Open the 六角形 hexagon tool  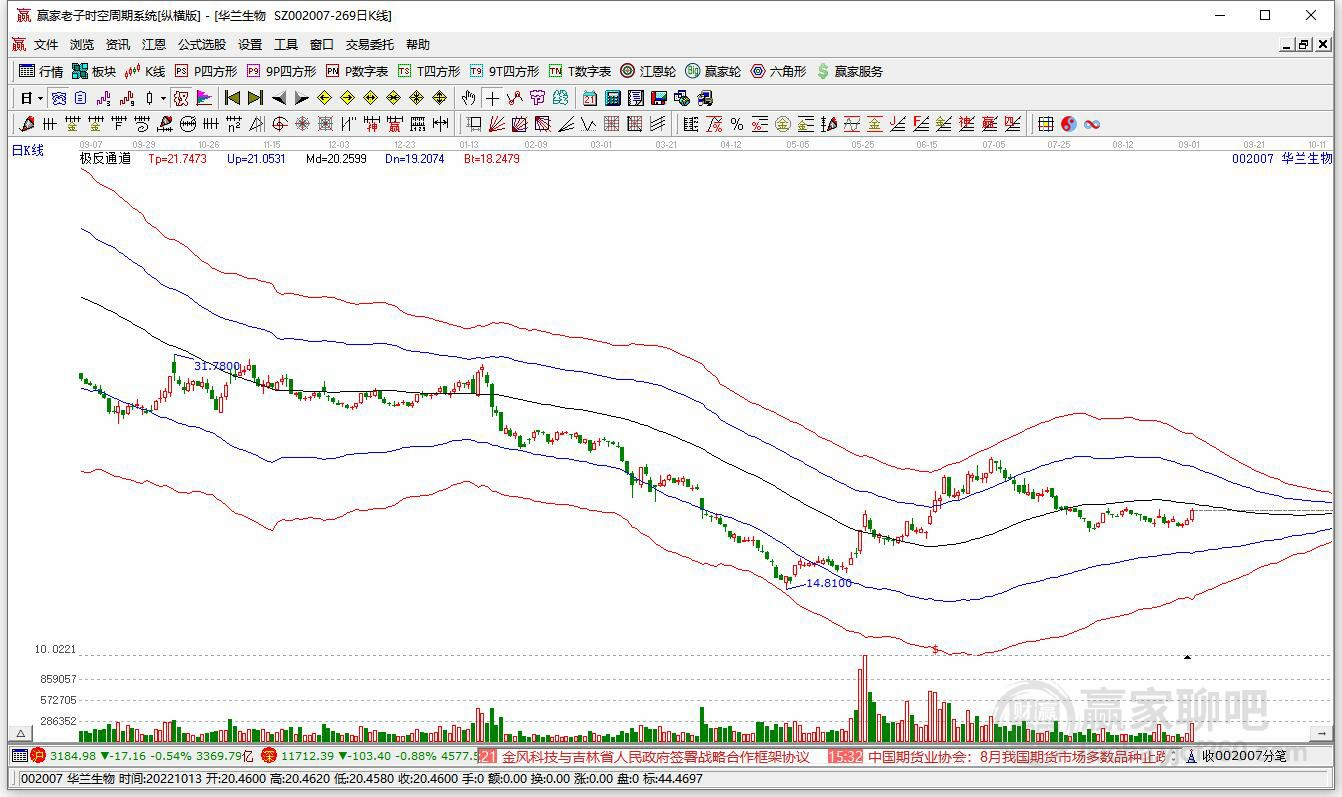778,71
